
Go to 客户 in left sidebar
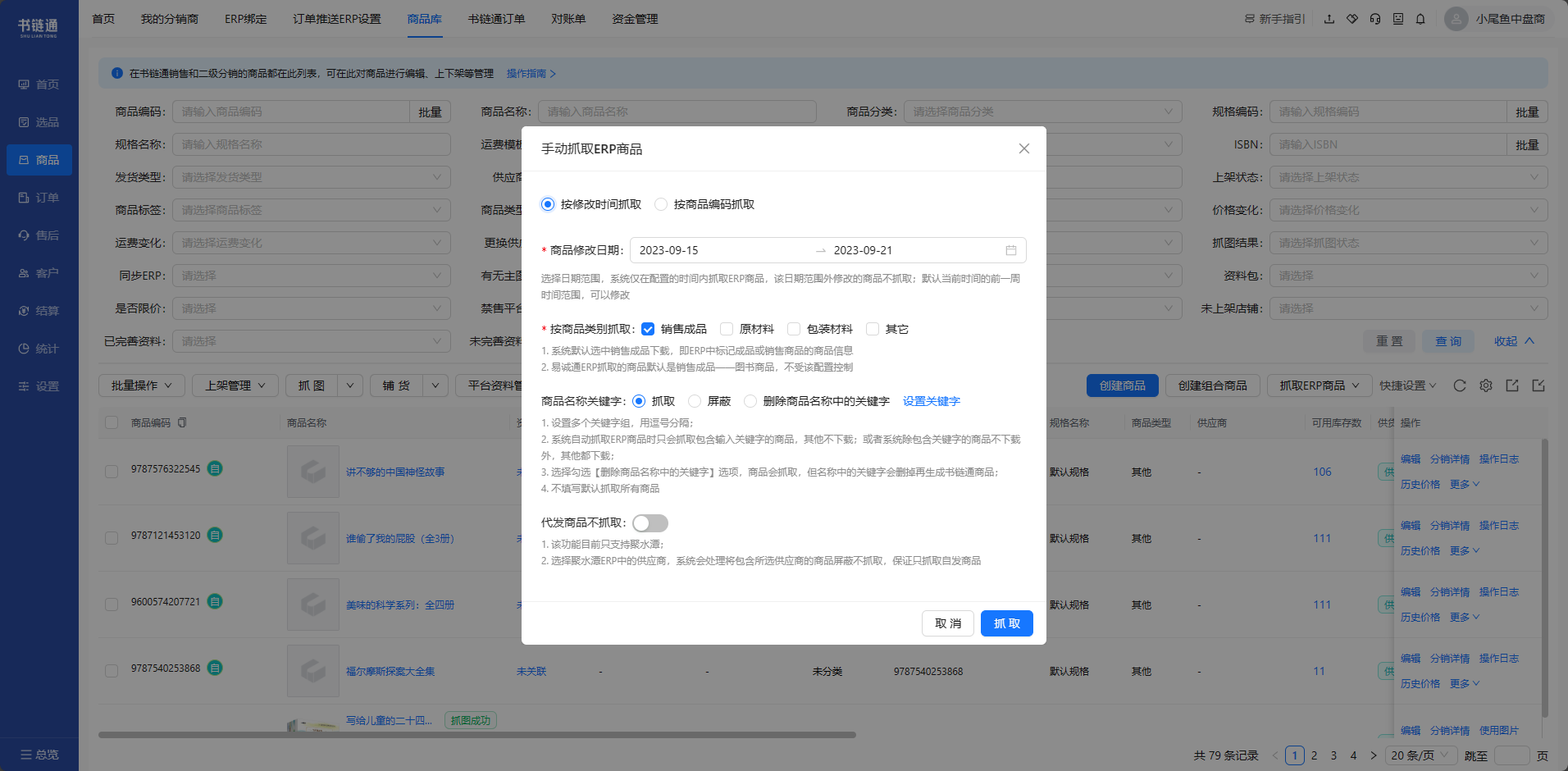pyautogui.click(x=39, y=273)
